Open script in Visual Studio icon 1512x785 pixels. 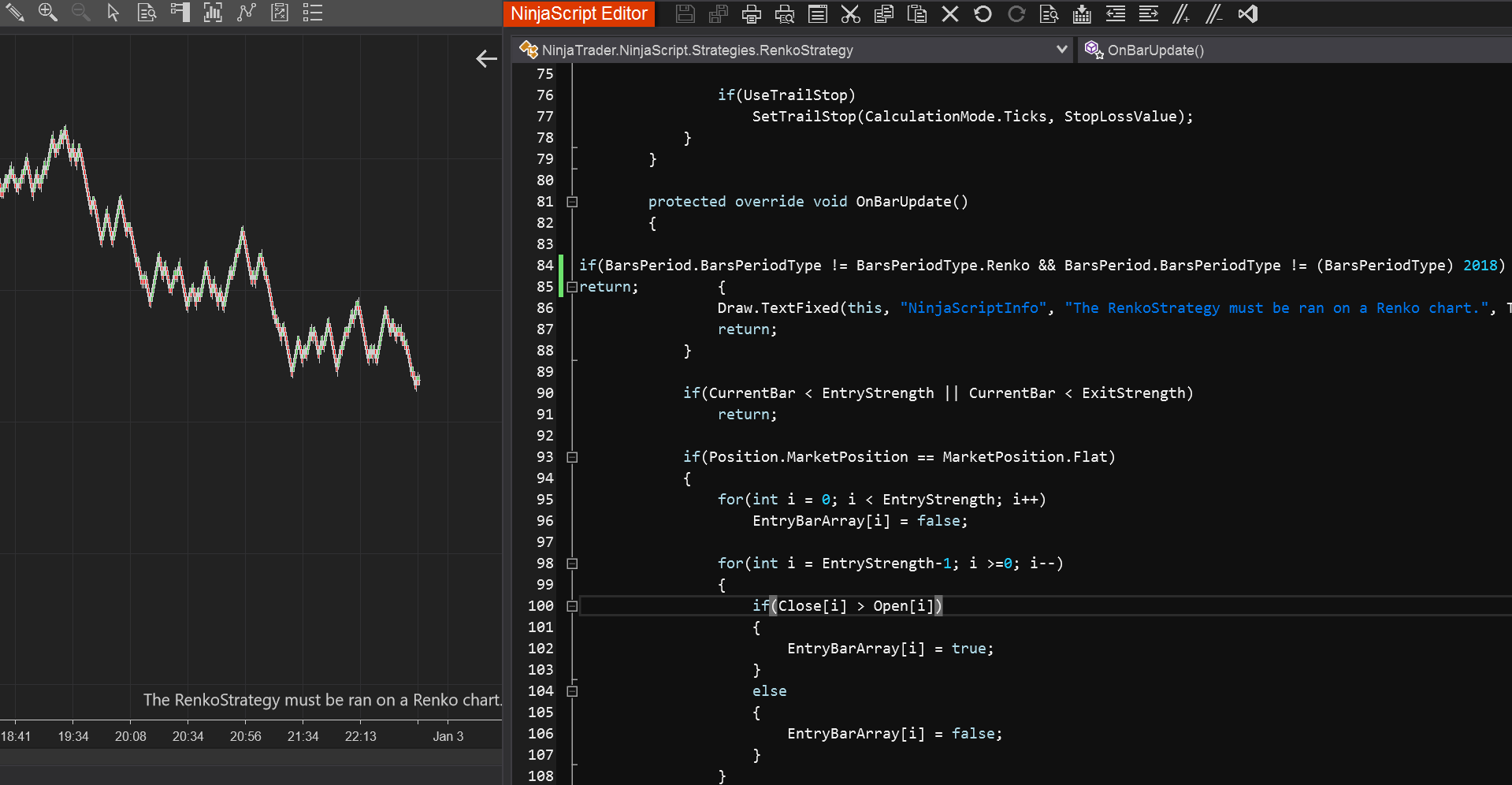click(x=1247, y=14)
